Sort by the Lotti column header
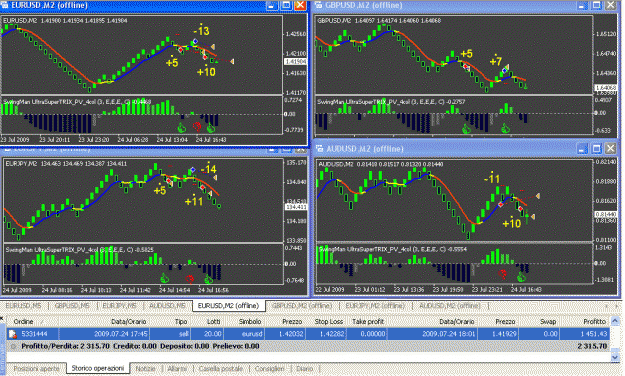The height and width of the screenshot is (376, 625). (x=214, y=322)
